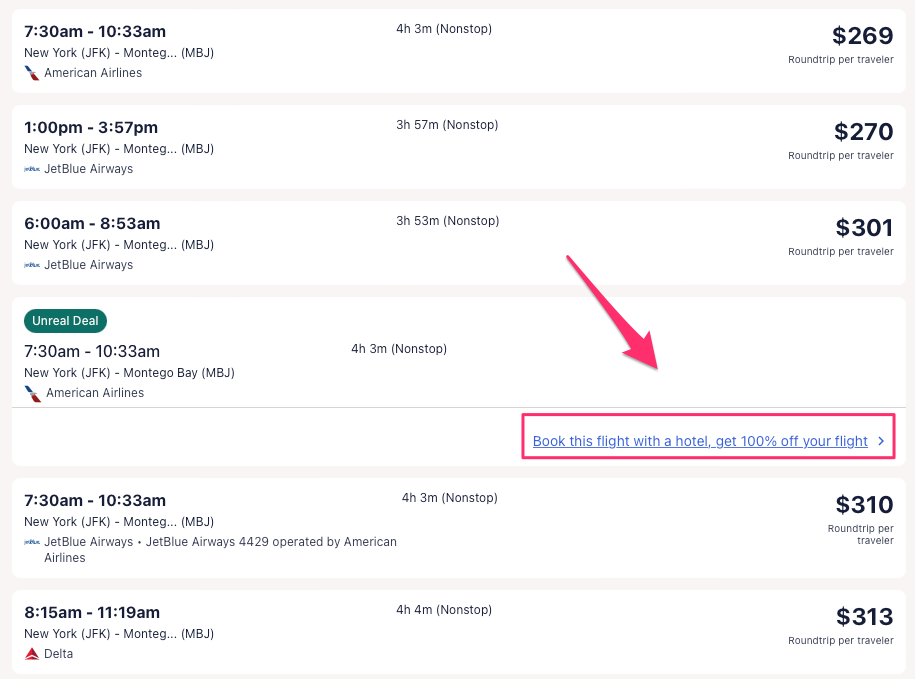
Task: Click 'JetBlue Airways 4429 operated by American' text
Action: tap(270, 542)
